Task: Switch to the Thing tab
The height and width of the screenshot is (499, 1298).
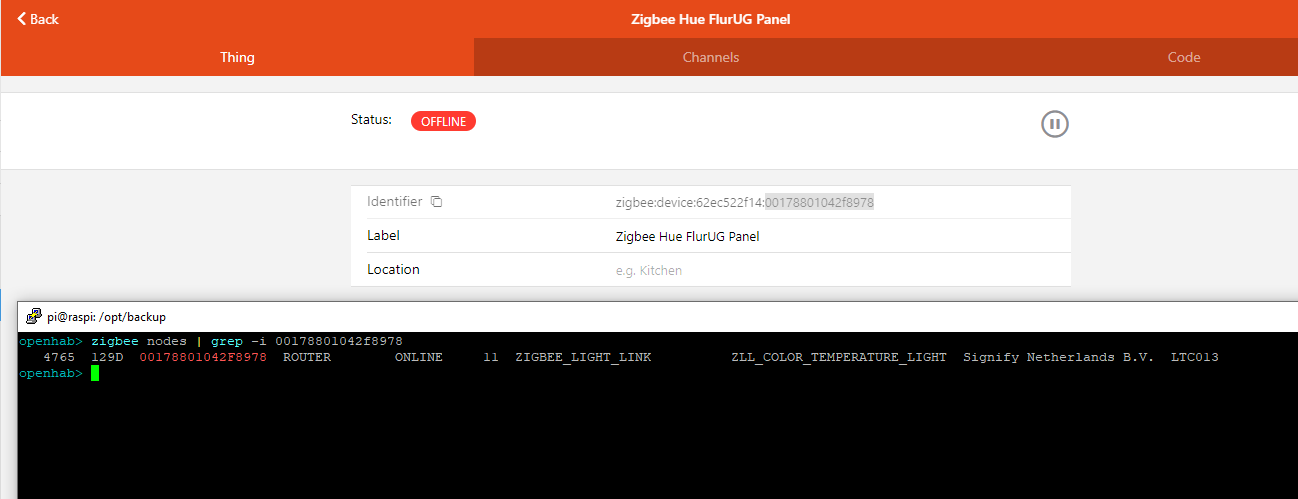Action: pos(237,57)
